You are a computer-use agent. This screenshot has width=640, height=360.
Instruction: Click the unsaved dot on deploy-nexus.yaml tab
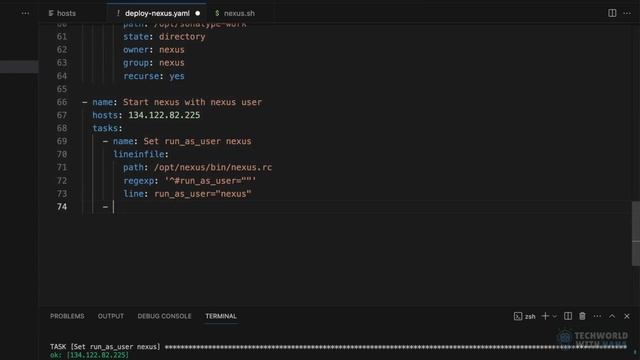198,13
